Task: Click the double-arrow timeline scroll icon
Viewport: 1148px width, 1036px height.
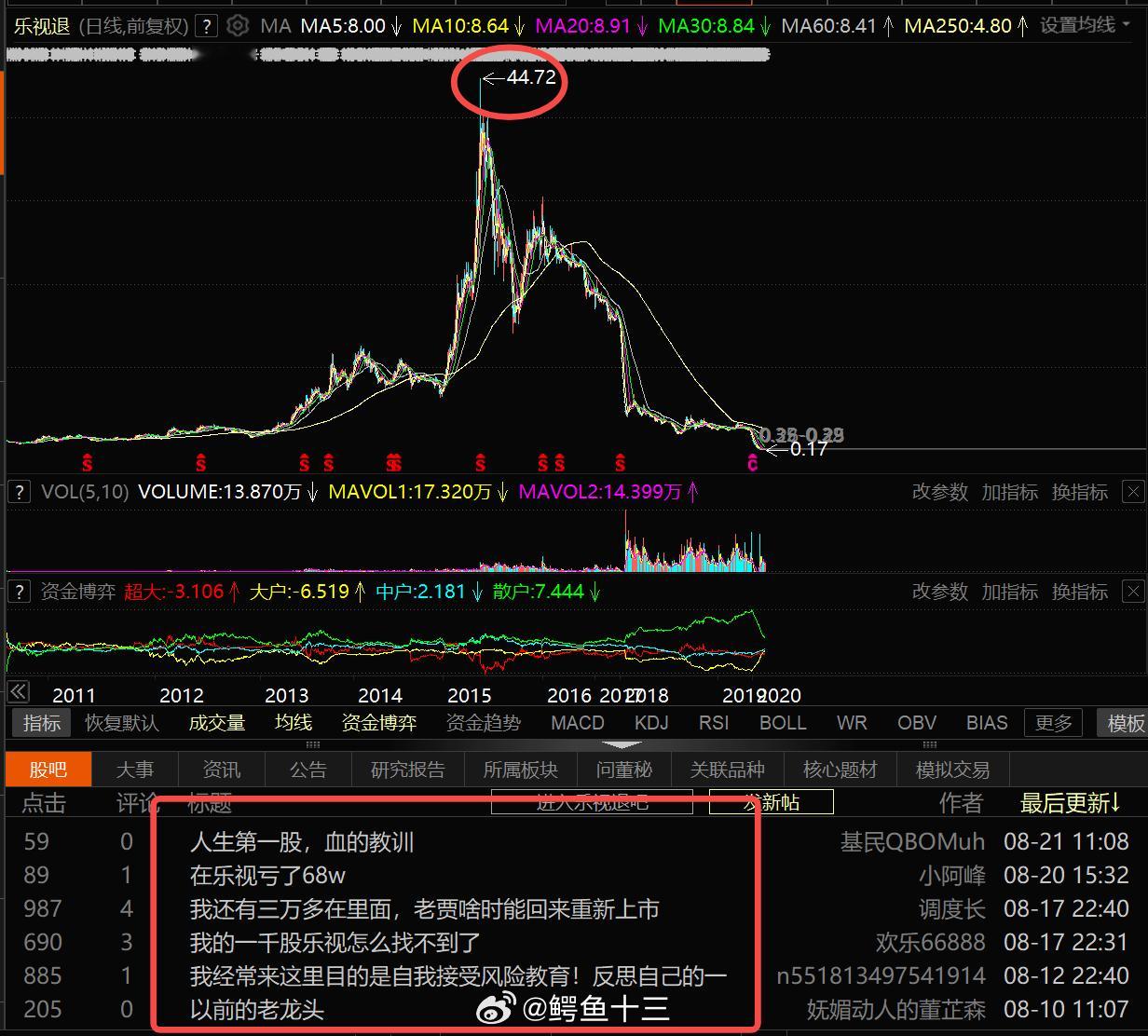Action: click(x=18, y=691)
